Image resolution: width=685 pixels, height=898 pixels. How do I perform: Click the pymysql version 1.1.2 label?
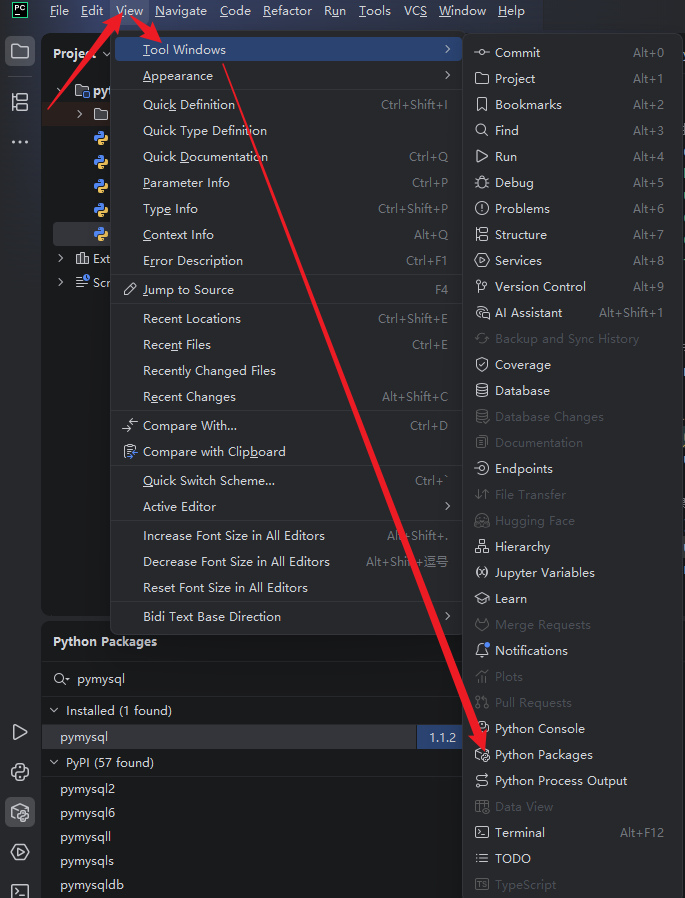pyautogui.click(x=443, y=738)
